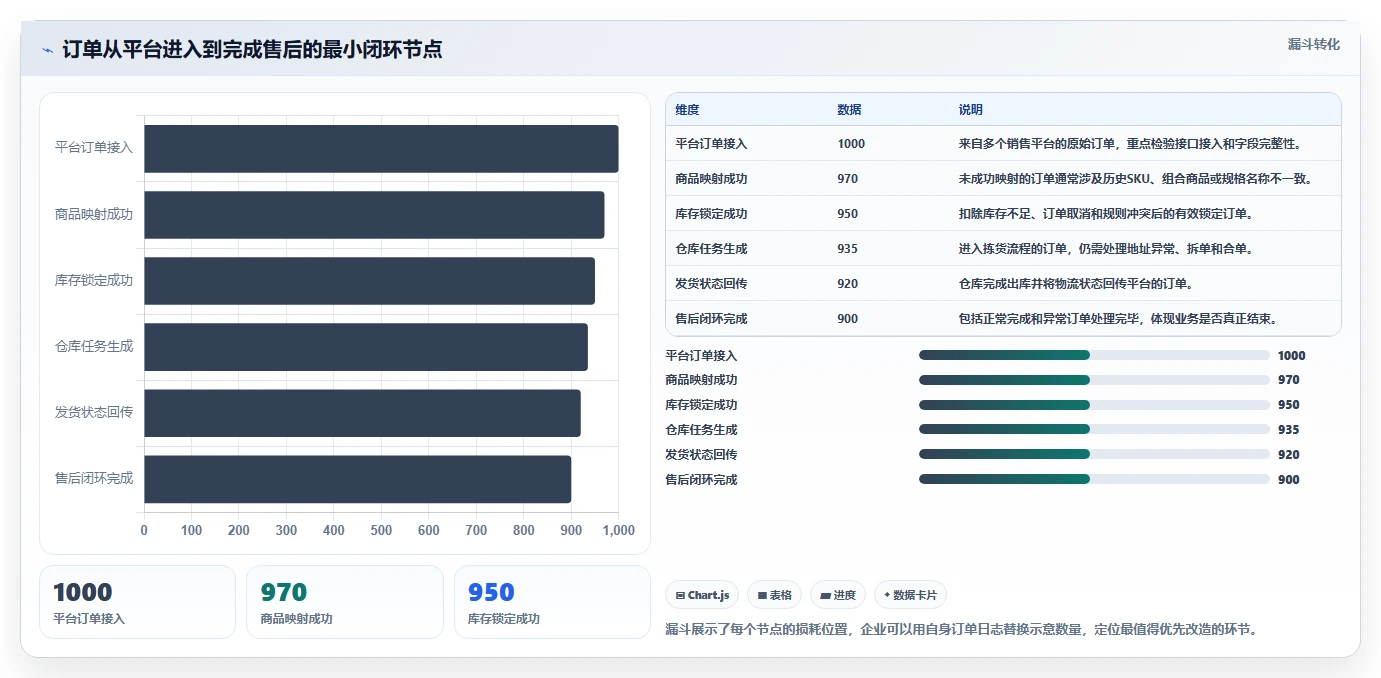The width and height of the screenshot is (1381, 678).
Task: Click description starting 包括正常完成
Action: coord(1118,319)
